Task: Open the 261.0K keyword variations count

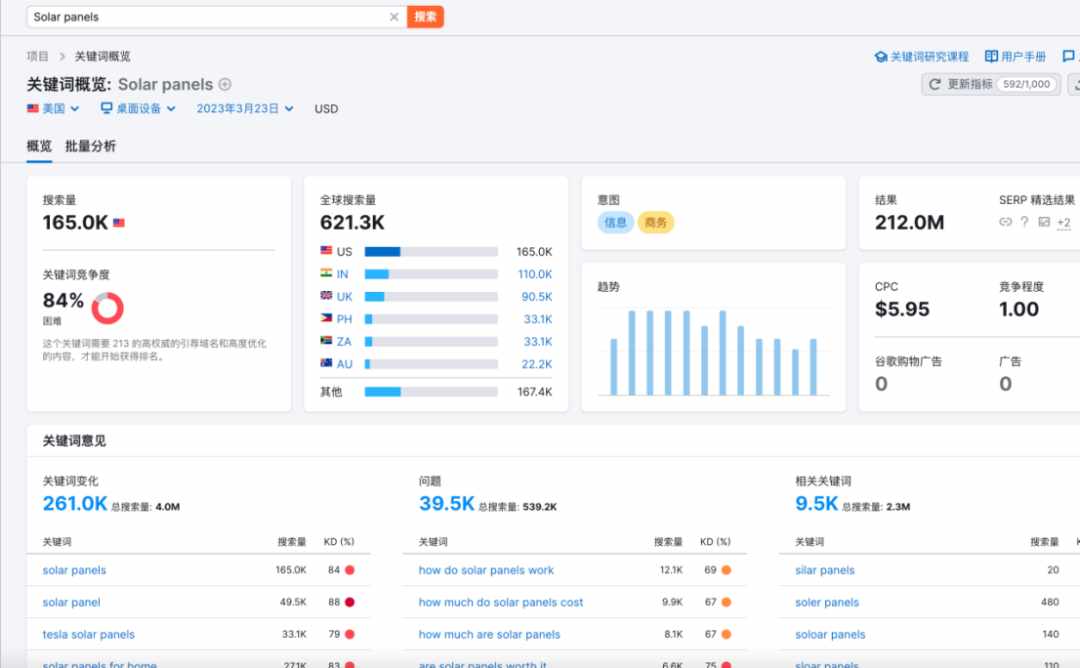Action: pos(75,503)
